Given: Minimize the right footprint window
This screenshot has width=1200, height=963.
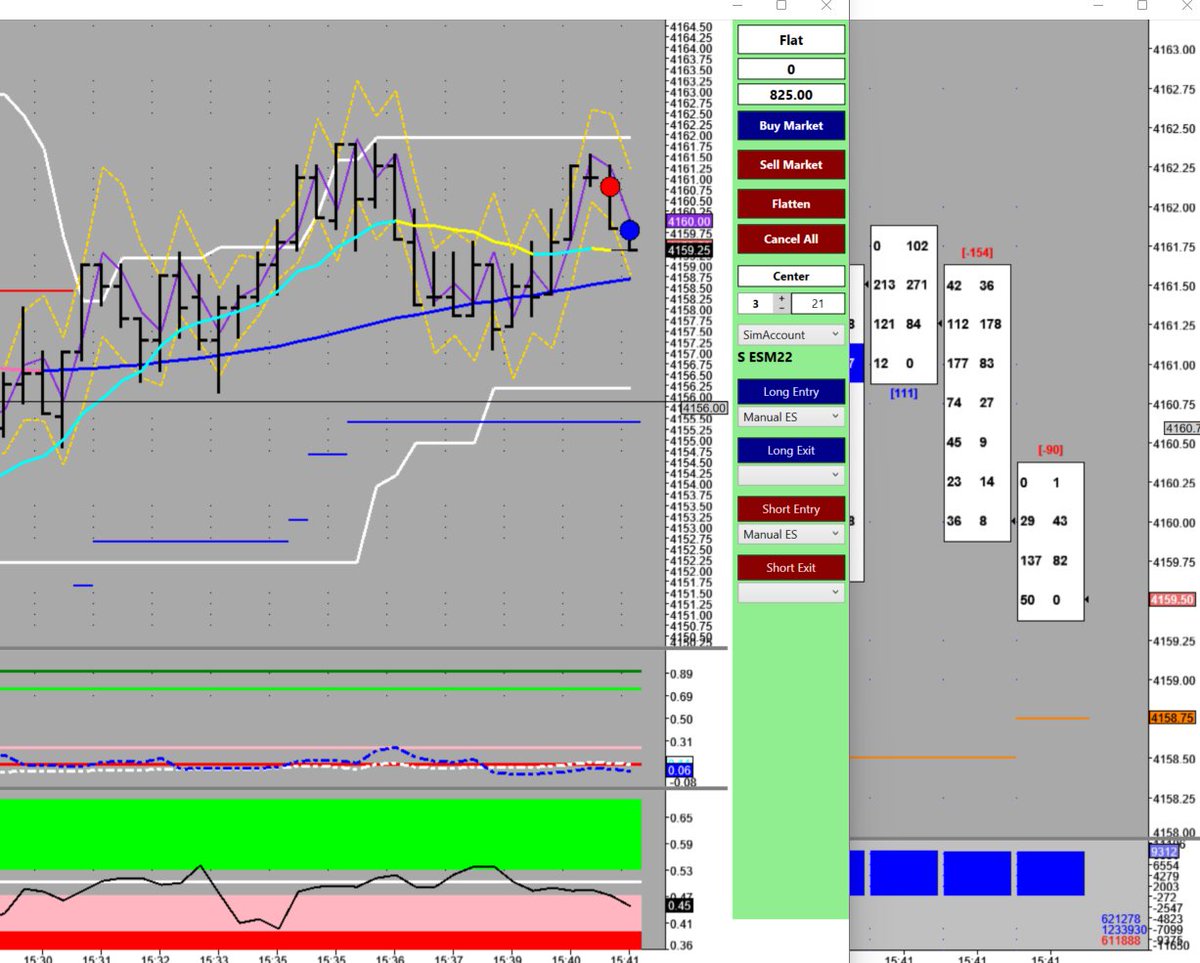Looking at the screenshot, I should 1098,5.
